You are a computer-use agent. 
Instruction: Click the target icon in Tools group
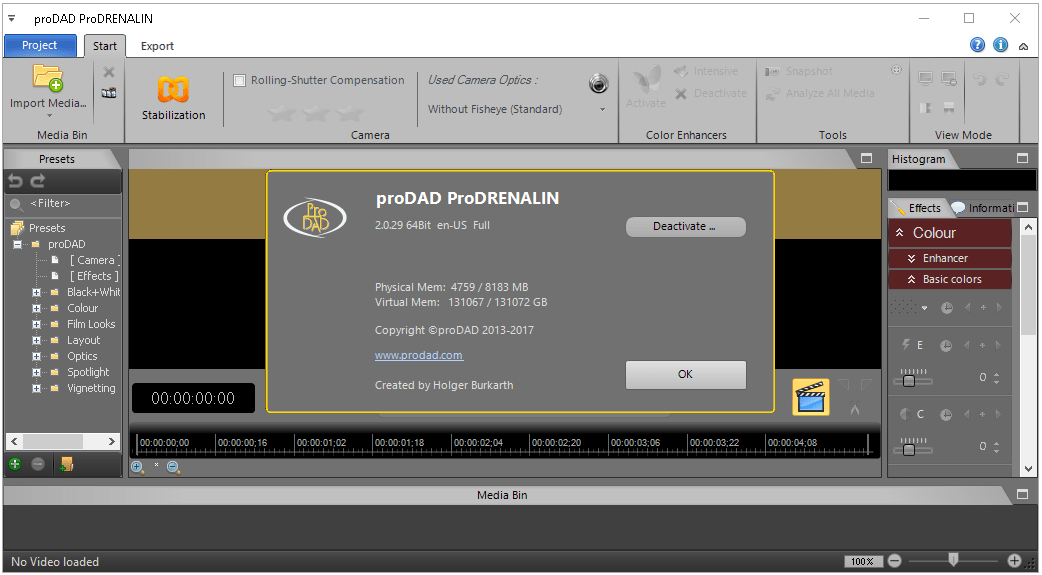[x=896, y=70]
